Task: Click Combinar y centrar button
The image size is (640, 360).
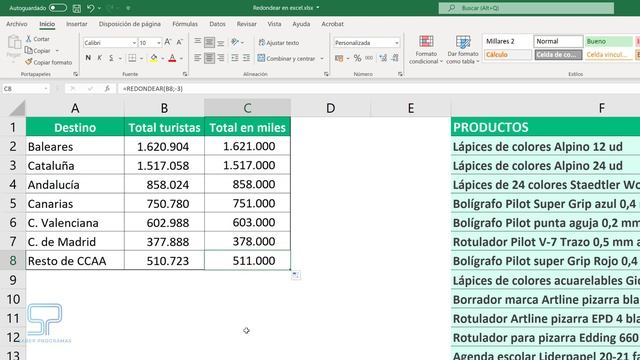Action: pyautogui.click(x=287, y=59)
